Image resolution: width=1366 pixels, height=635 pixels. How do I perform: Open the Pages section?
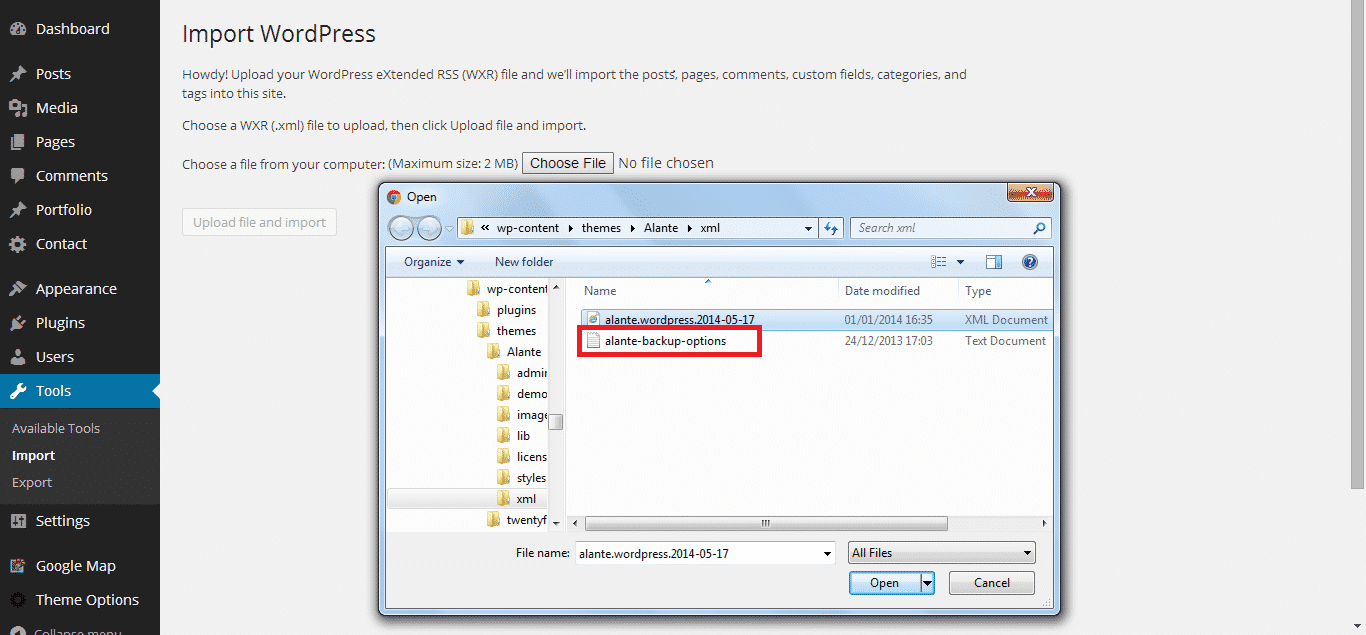[x=55, y=142]
